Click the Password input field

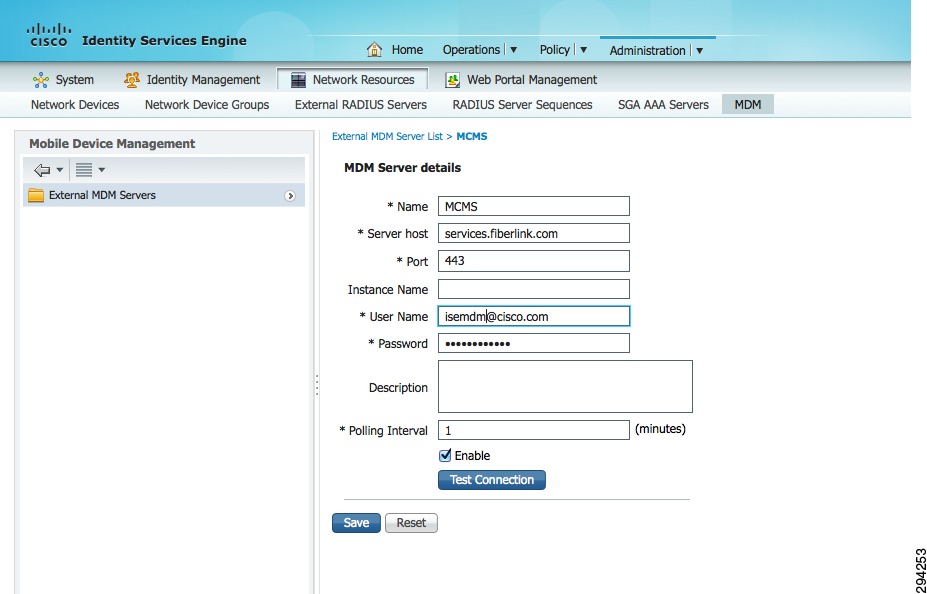pyautogui.click(x=534, y=343)
